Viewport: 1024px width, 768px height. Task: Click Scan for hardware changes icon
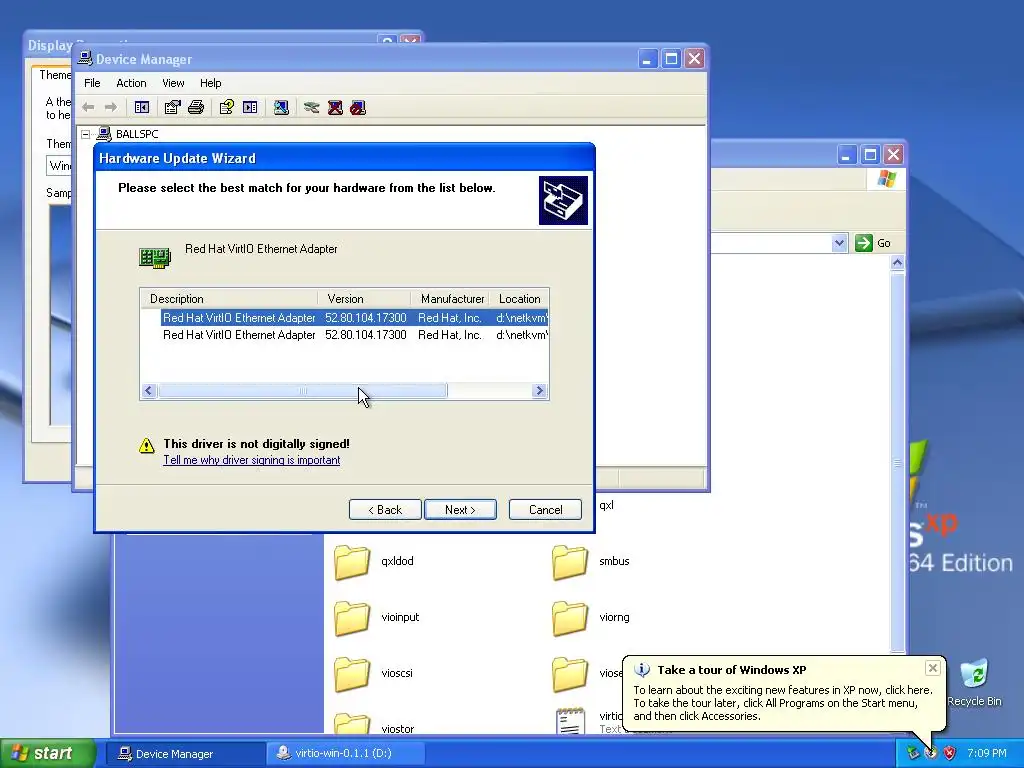pos(281,107)
